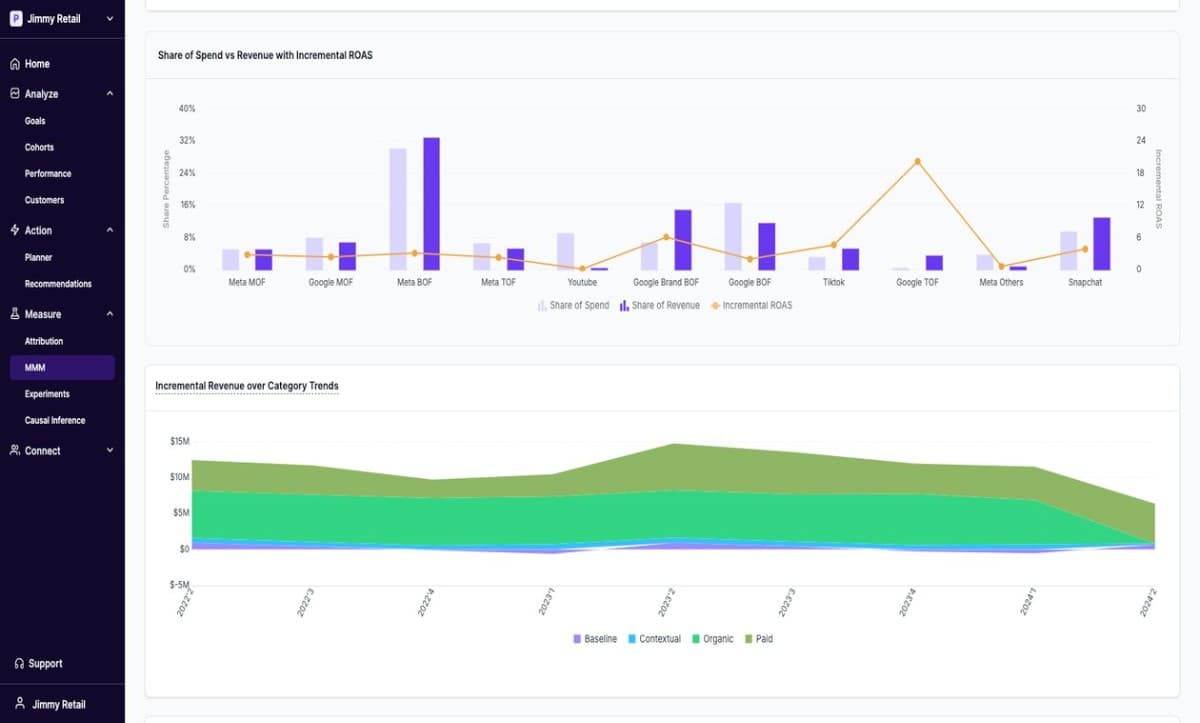Select the Experiments menu item
1200x723 pixels.
tap(47, 394)
